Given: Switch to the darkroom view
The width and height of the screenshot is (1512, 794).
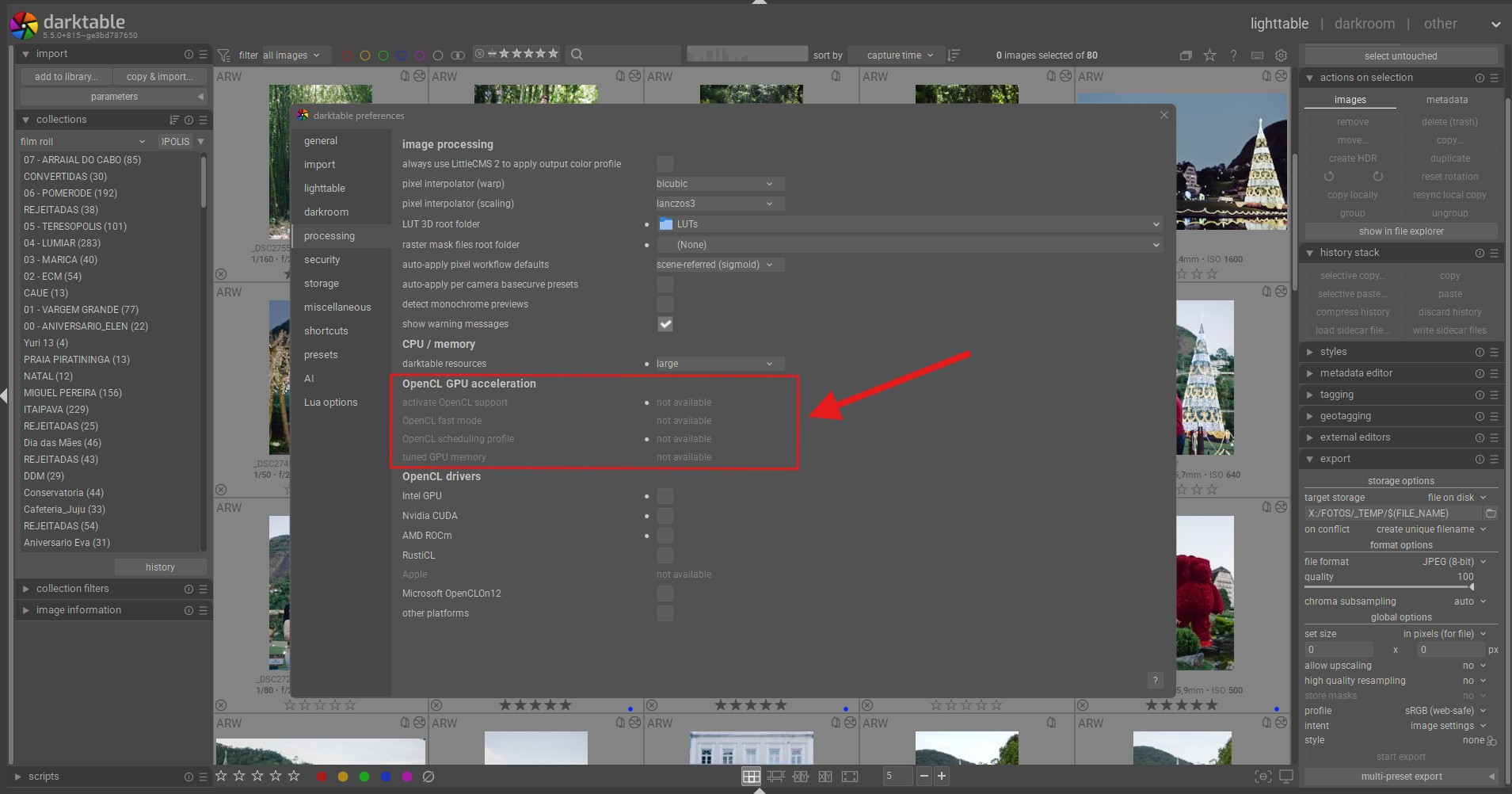Looking at the screenshot, I should click(x=1364, y=24).
